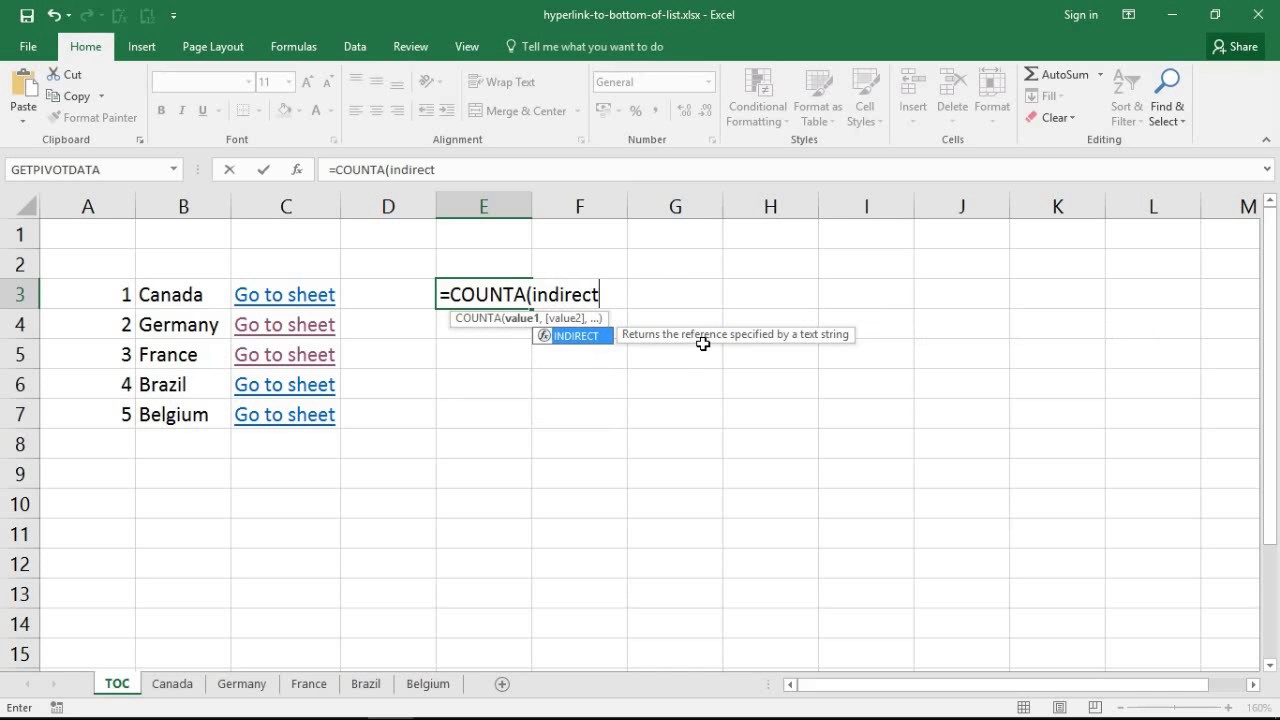Open the Cell Styles gallery
1280x720 pixels.
(x=864, y=97)
